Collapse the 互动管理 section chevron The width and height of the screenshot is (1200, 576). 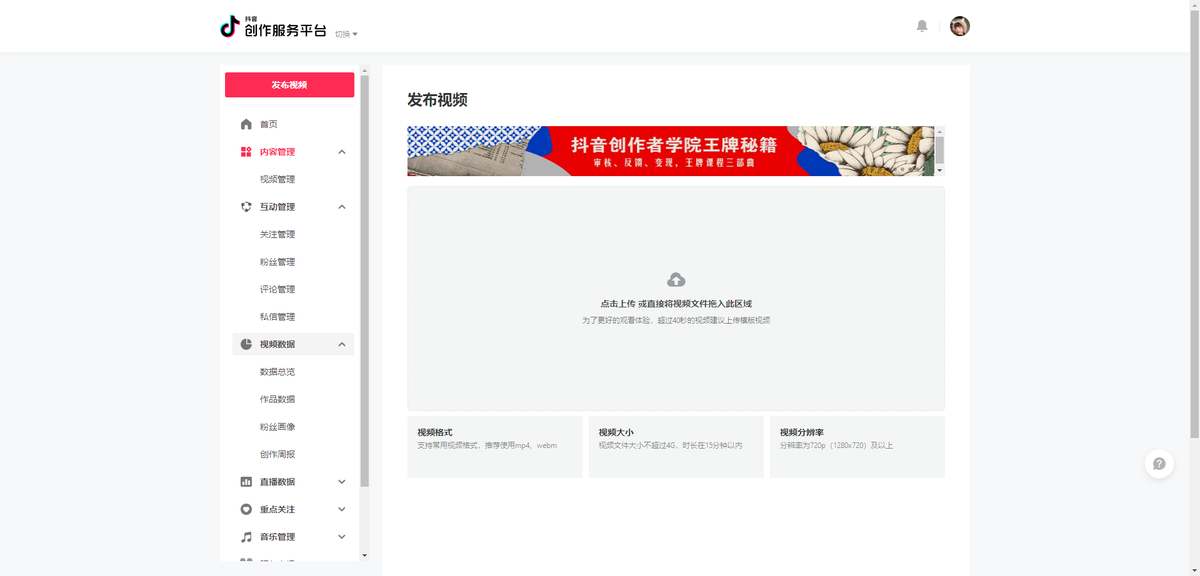(x=342, y=207)
